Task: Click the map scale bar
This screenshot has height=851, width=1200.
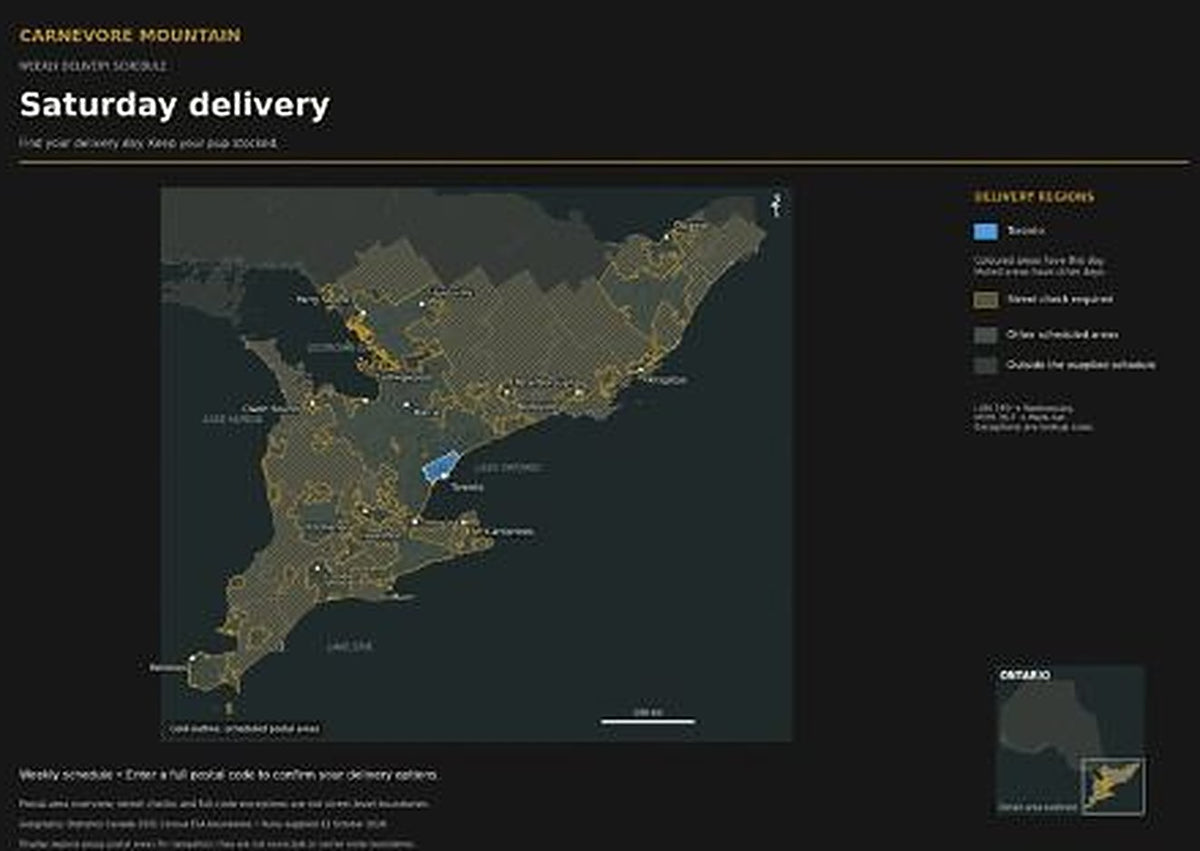Action: (x=648, y=720)
